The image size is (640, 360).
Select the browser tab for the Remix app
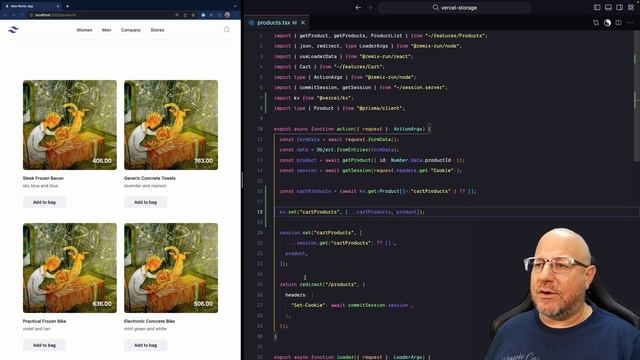(32, 6)
